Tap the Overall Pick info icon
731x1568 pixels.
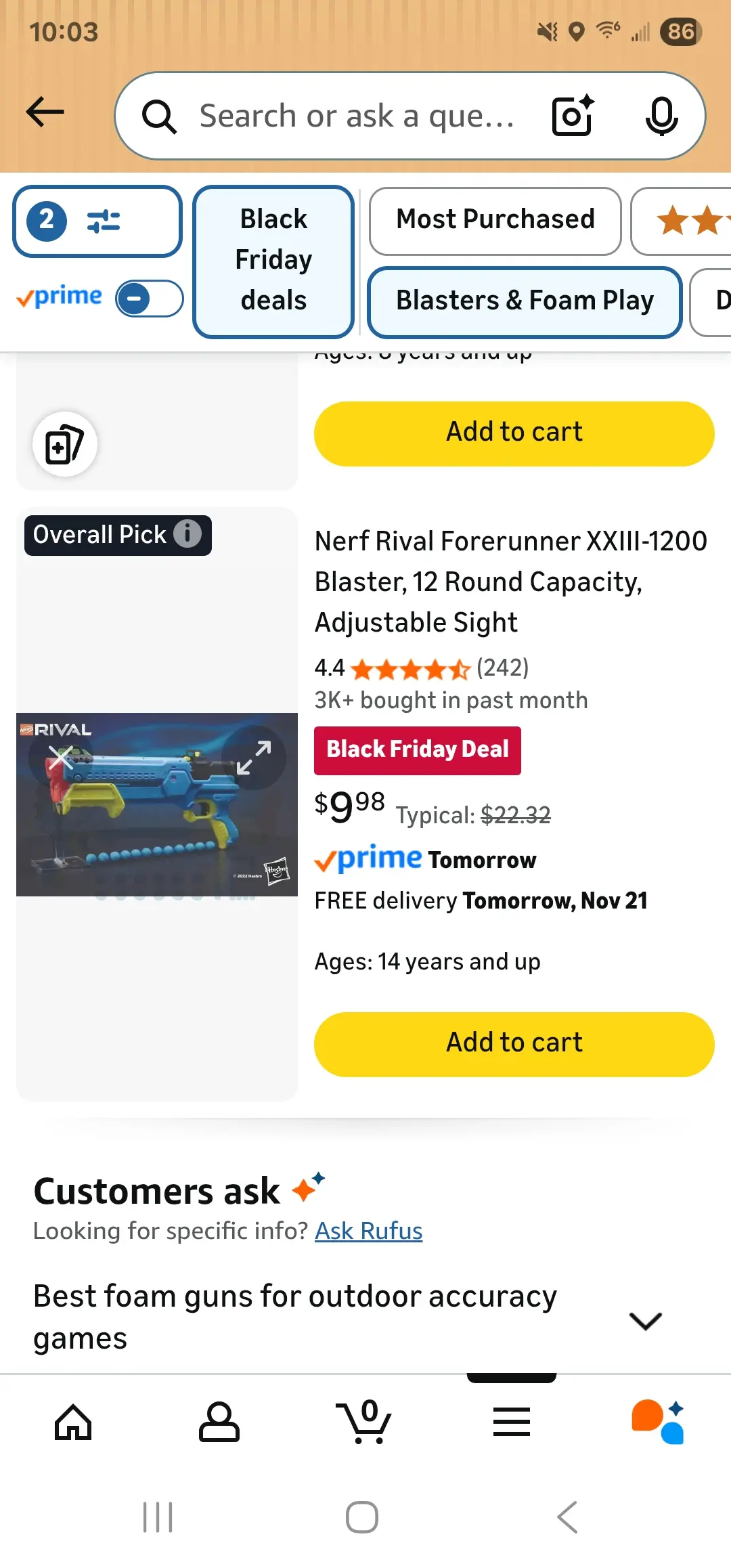coord(187,534)
